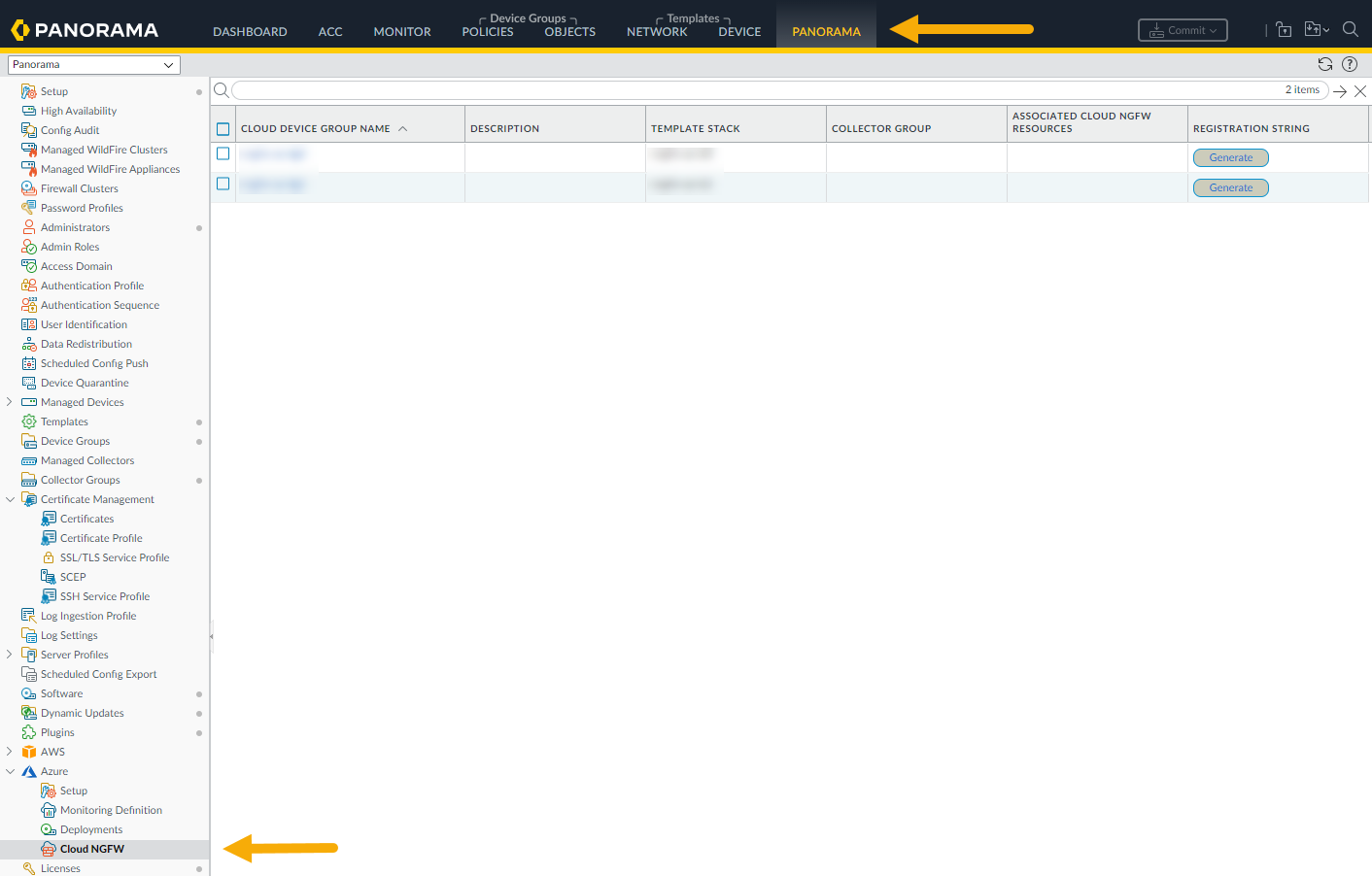Open the NETWORK tab
1372x876 pixels.
657,31
